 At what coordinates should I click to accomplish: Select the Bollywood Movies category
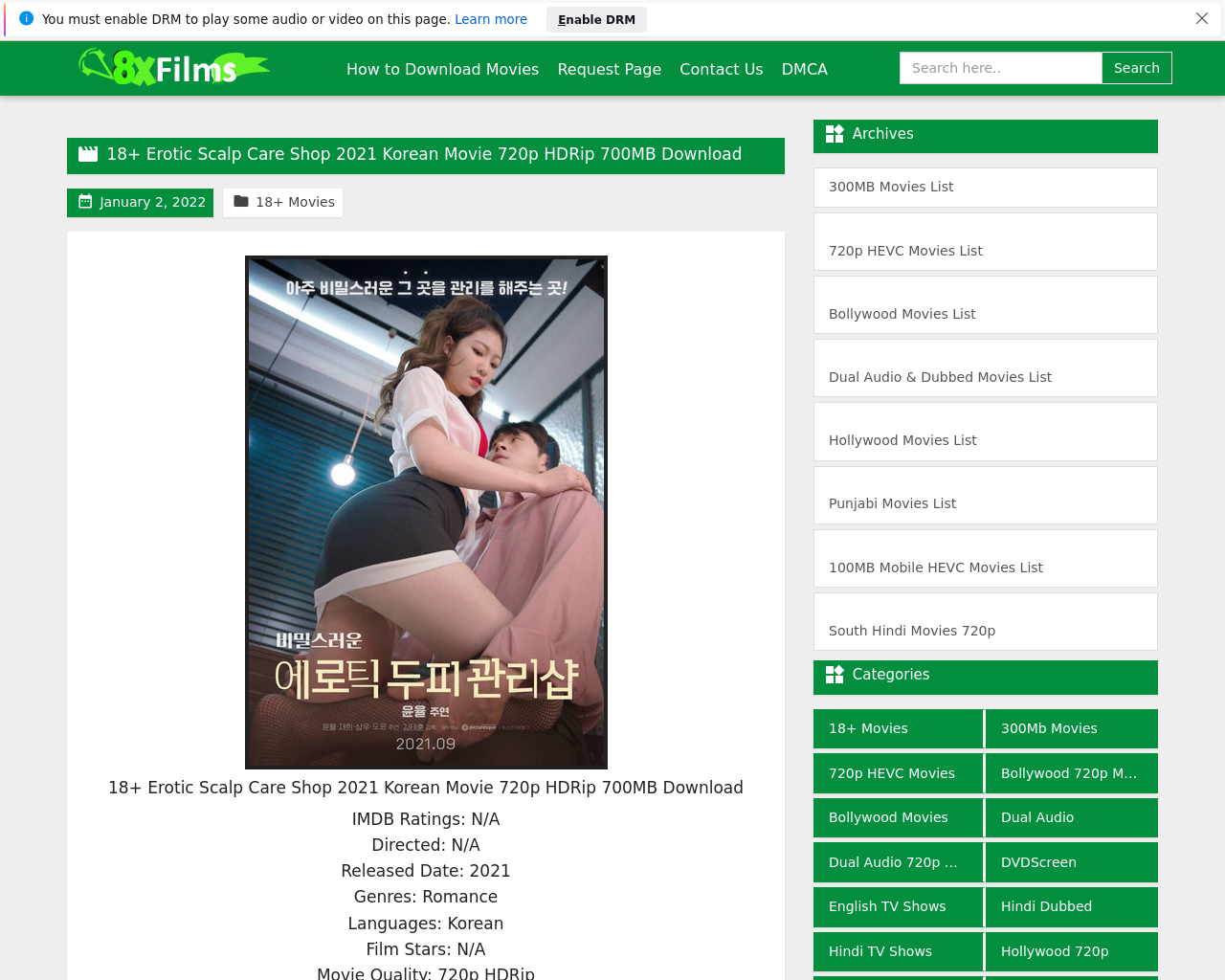point(898,817)
